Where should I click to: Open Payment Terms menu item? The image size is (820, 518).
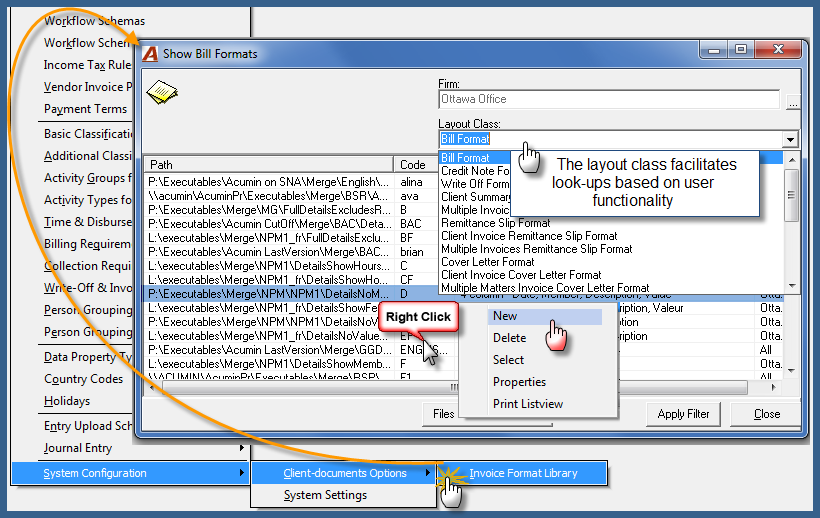[x=85, y=109]
